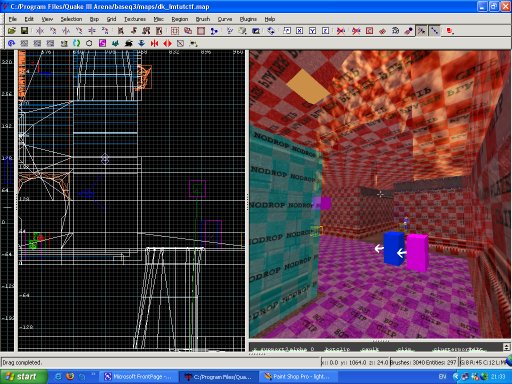512x384 pixels.
Task: Toggle the first pressed-in toolbar button
Action: [x=422, y=31]
